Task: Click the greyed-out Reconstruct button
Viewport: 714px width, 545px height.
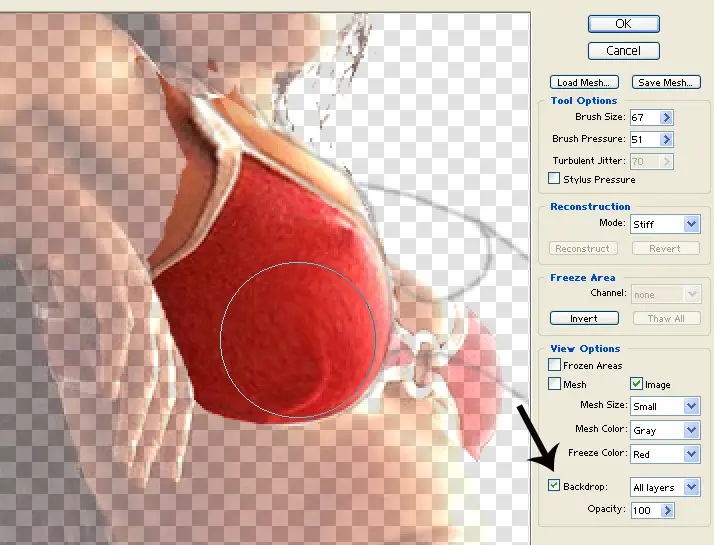Action: (583, 248)
